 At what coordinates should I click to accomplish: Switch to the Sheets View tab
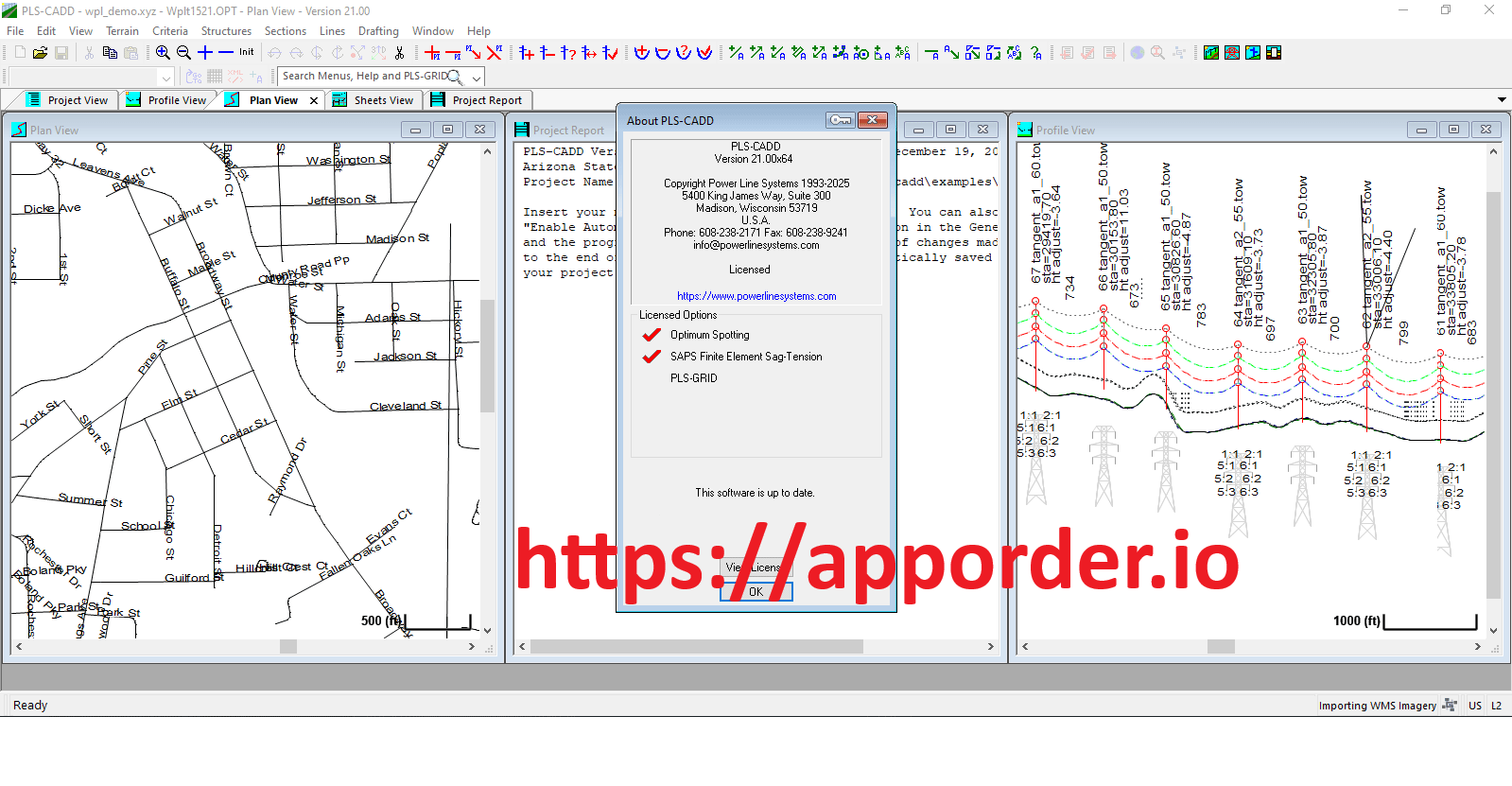pos(374,100)
